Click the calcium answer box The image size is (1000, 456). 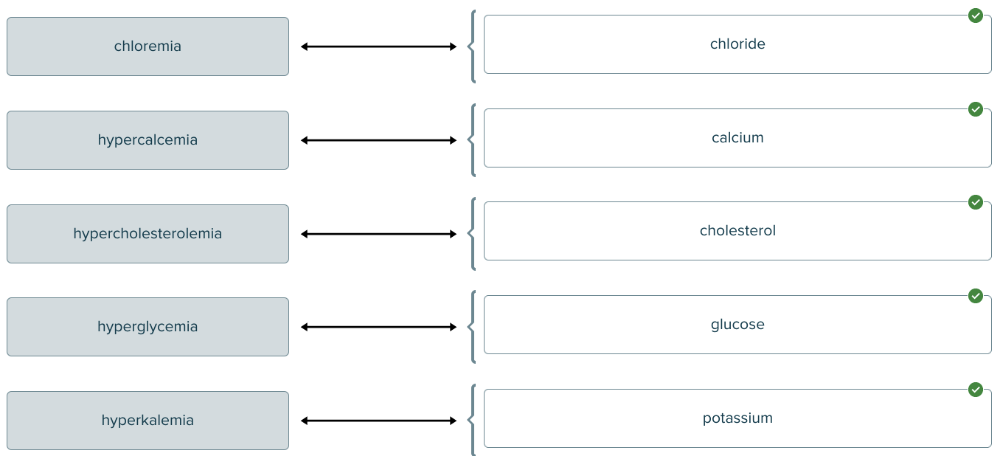tap(737, 138)
